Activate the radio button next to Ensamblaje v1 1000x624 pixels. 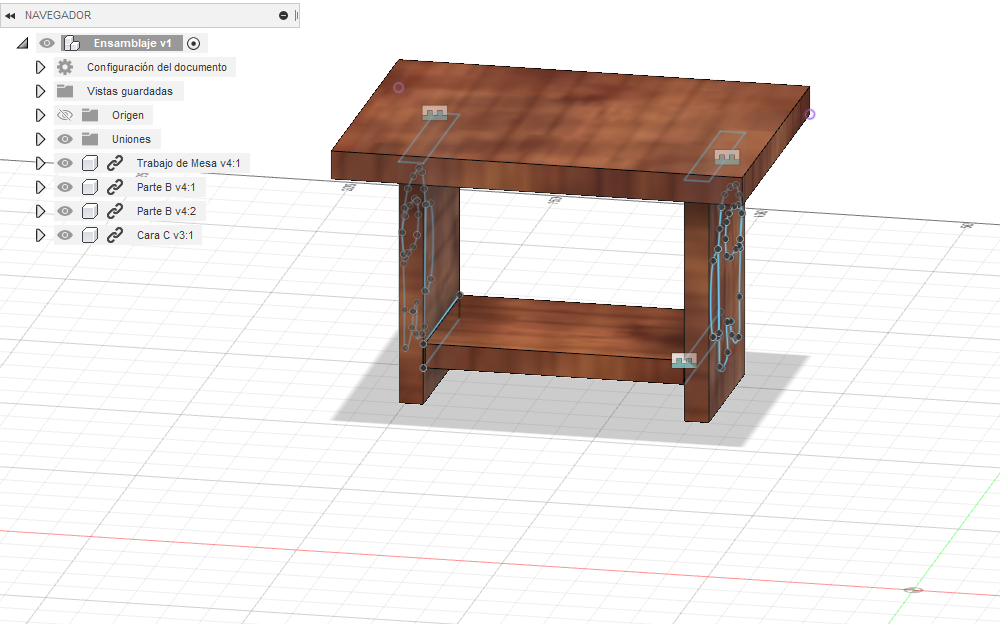click(x=194, y=43)
